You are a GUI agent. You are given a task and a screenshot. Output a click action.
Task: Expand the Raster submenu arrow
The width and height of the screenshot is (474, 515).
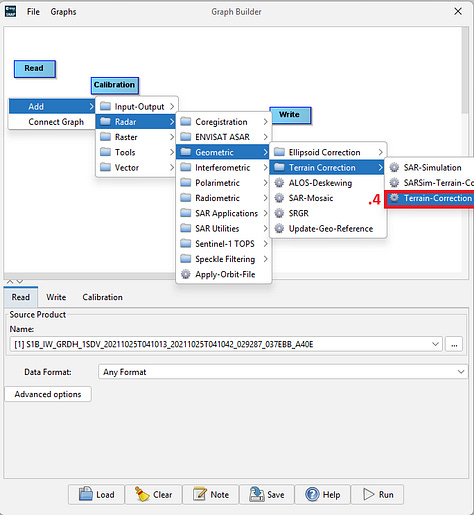coord(172,137)
